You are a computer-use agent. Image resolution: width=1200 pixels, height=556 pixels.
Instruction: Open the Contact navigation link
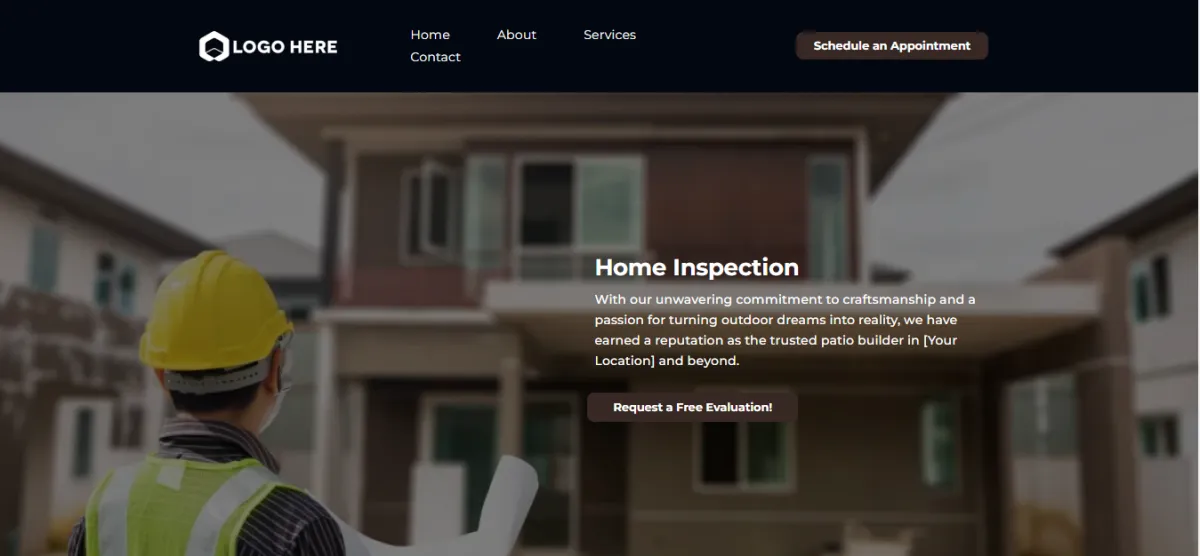[435, 57]
